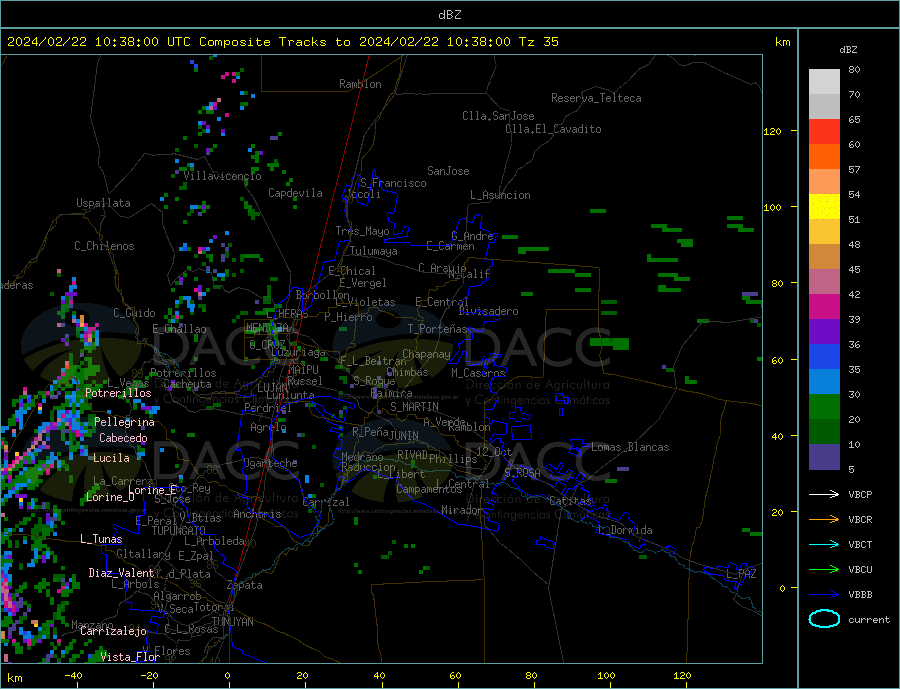900x689 pixels.
Task: Click the JUNIN city label
Action: tap(404, 436)
